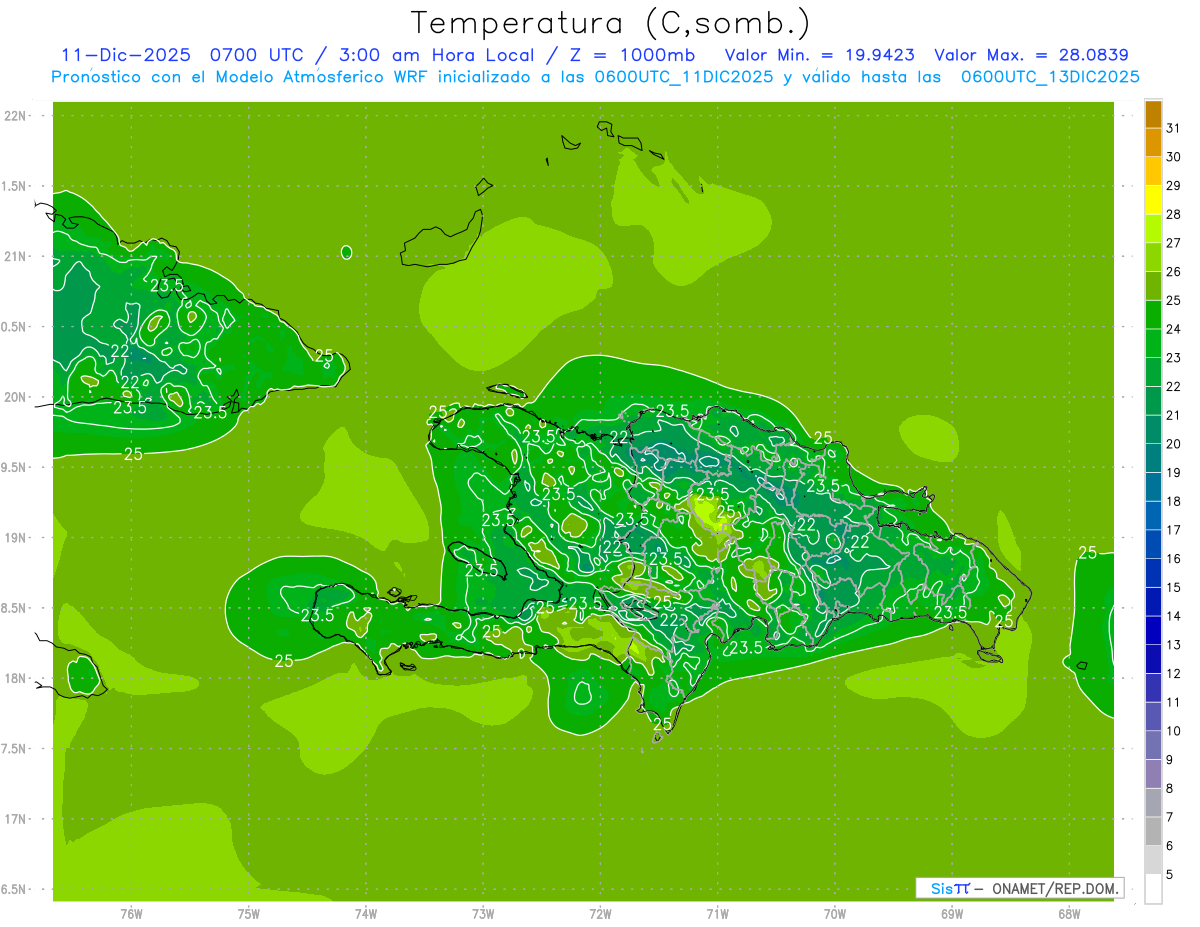Click the color bar label '10'
The image size is (1200, 927).
click(1174, 730)
